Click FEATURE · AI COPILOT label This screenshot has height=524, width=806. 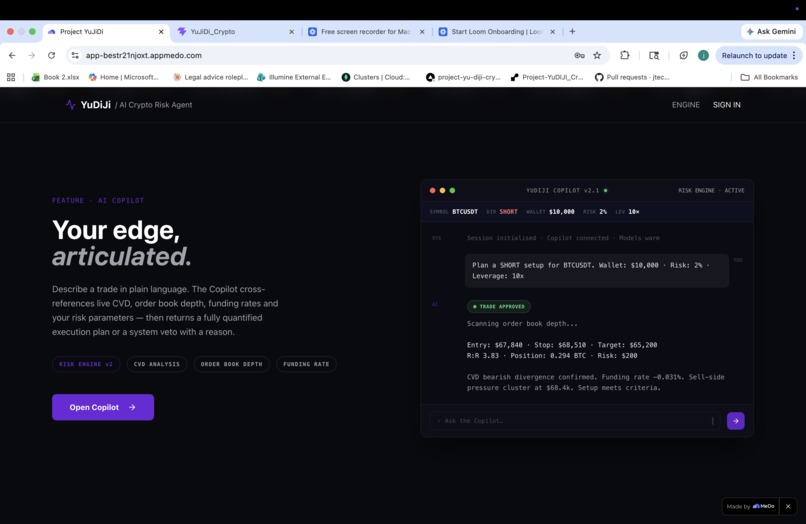tap(98, 201)
